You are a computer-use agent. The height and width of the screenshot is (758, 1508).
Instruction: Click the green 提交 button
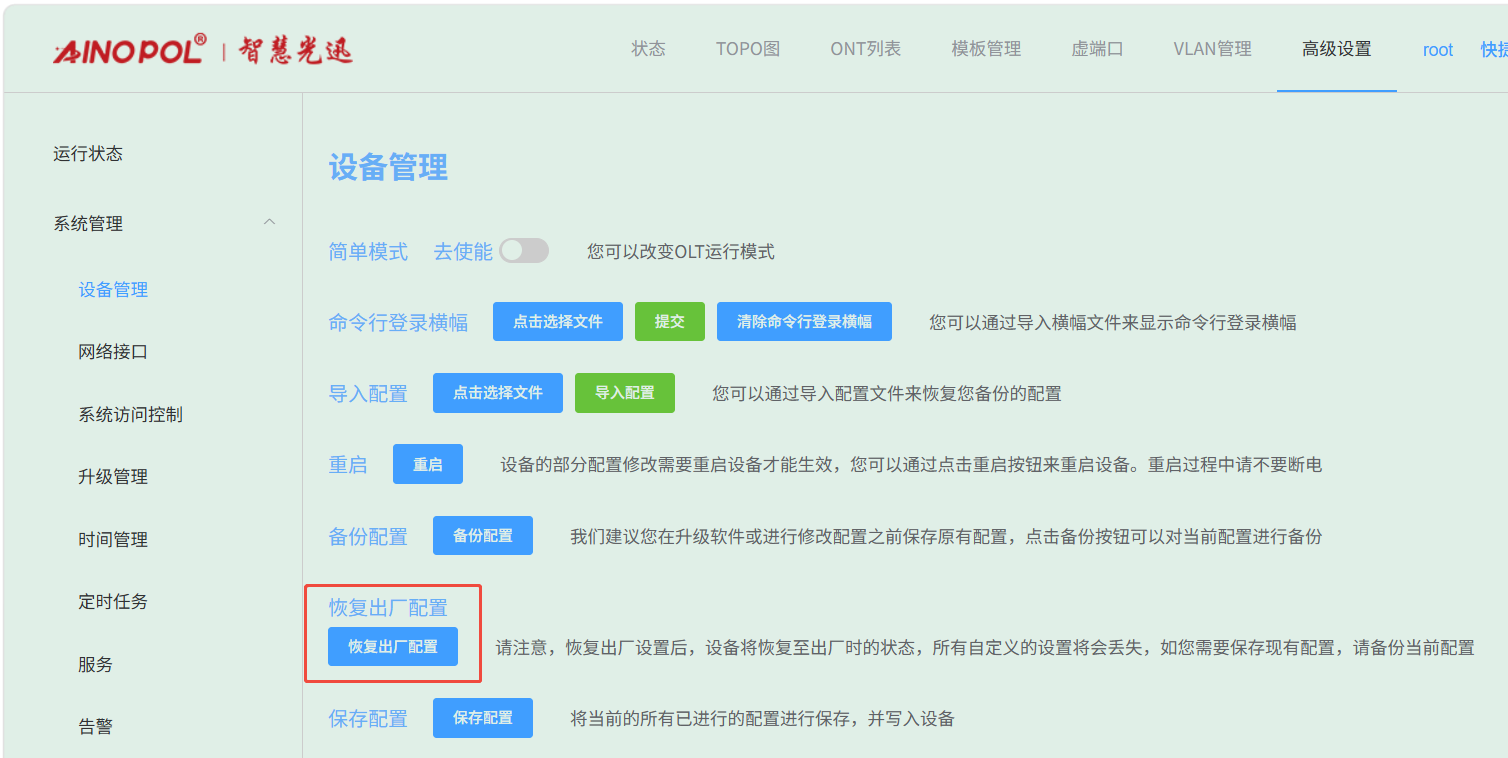click(670, 322)
